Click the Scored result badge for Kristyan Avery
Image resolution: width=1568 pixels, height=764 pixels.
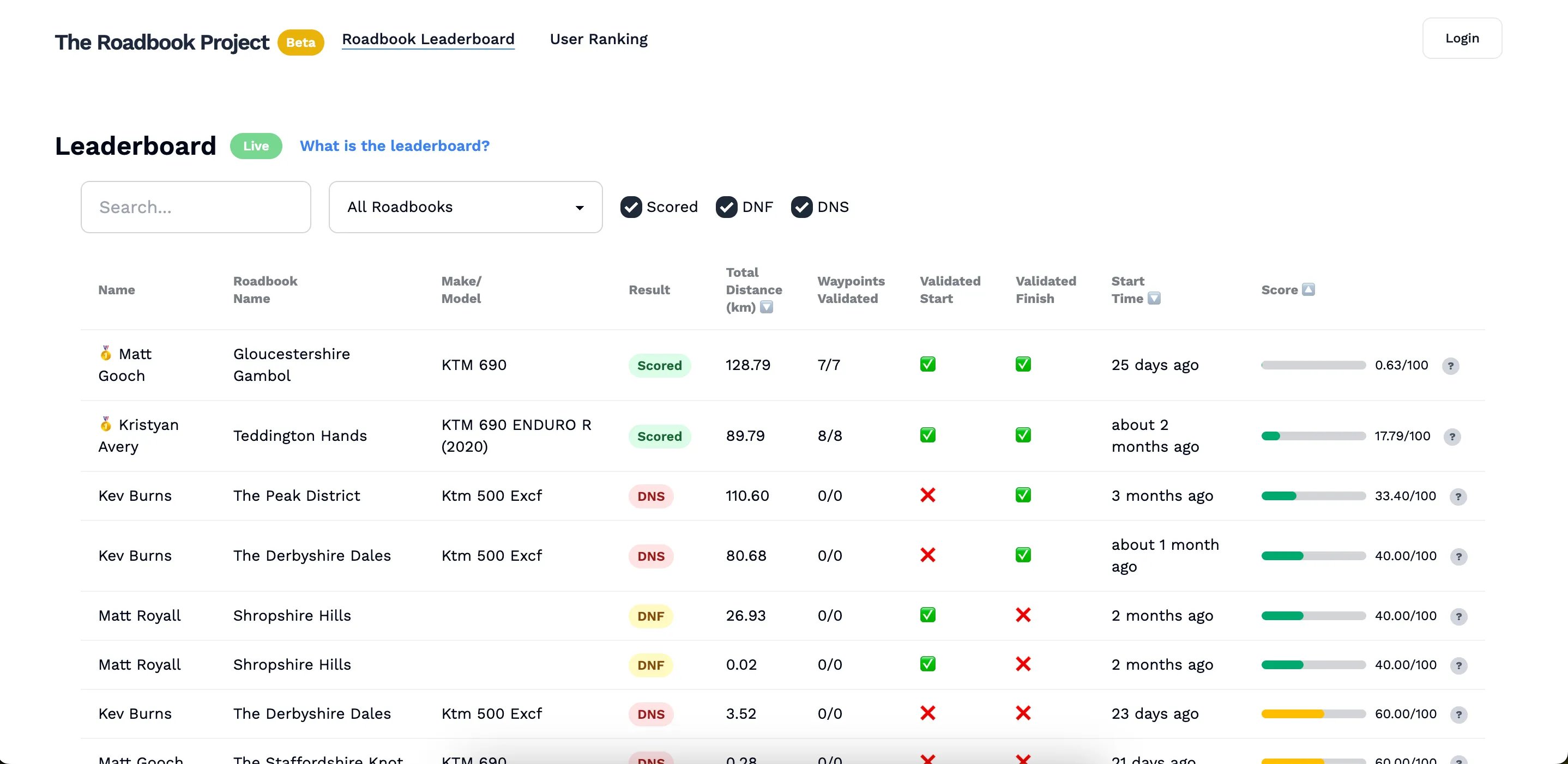[x=659, y=435]
